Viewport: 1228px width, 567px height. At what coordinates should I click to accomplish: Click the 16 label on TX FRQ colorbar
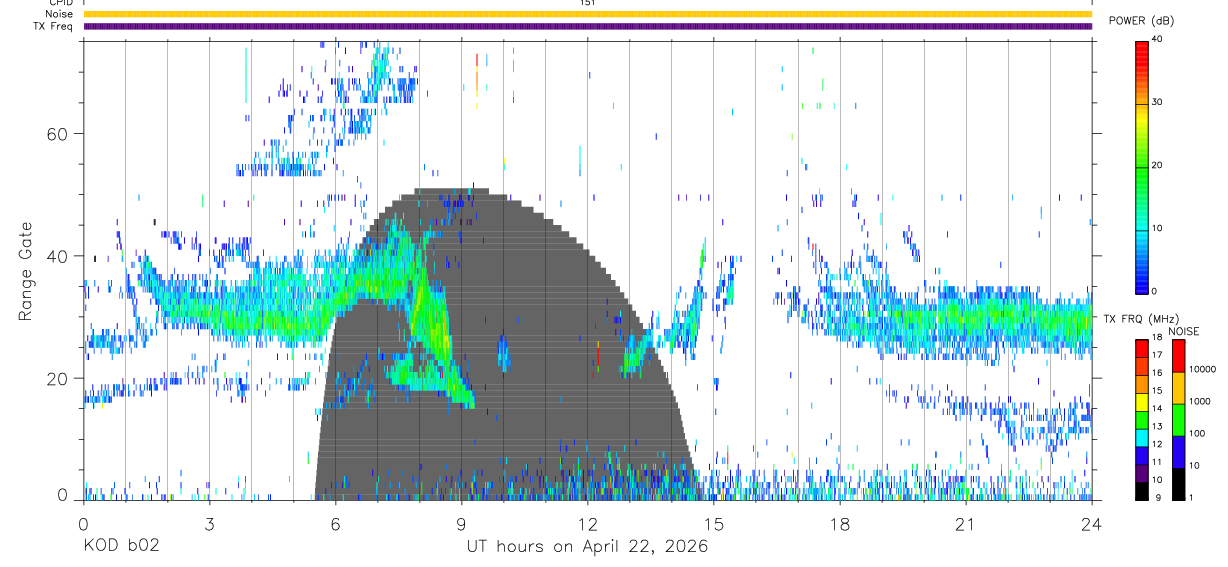(1157, 373)
